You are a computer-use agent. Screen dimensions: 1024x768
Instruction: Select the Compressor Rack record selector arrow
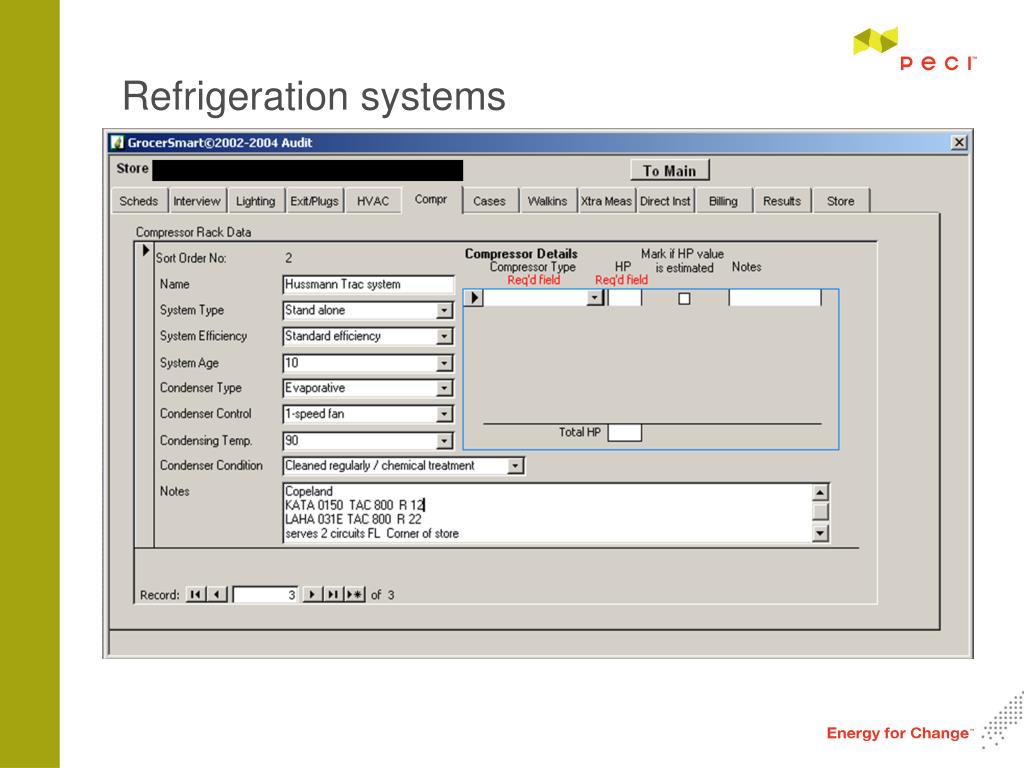pyautogui.click(x=145, y=250)
